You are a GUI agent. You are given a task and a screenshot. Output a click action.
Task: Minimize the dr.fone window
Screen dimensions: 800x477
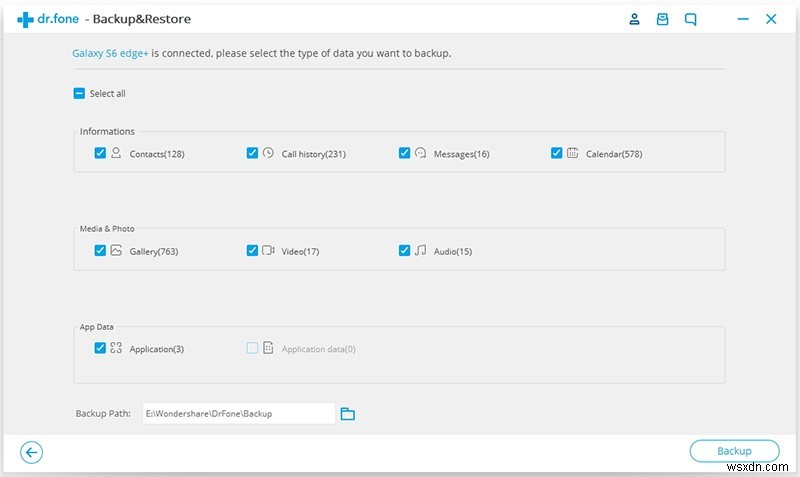[x=741, y=19]
